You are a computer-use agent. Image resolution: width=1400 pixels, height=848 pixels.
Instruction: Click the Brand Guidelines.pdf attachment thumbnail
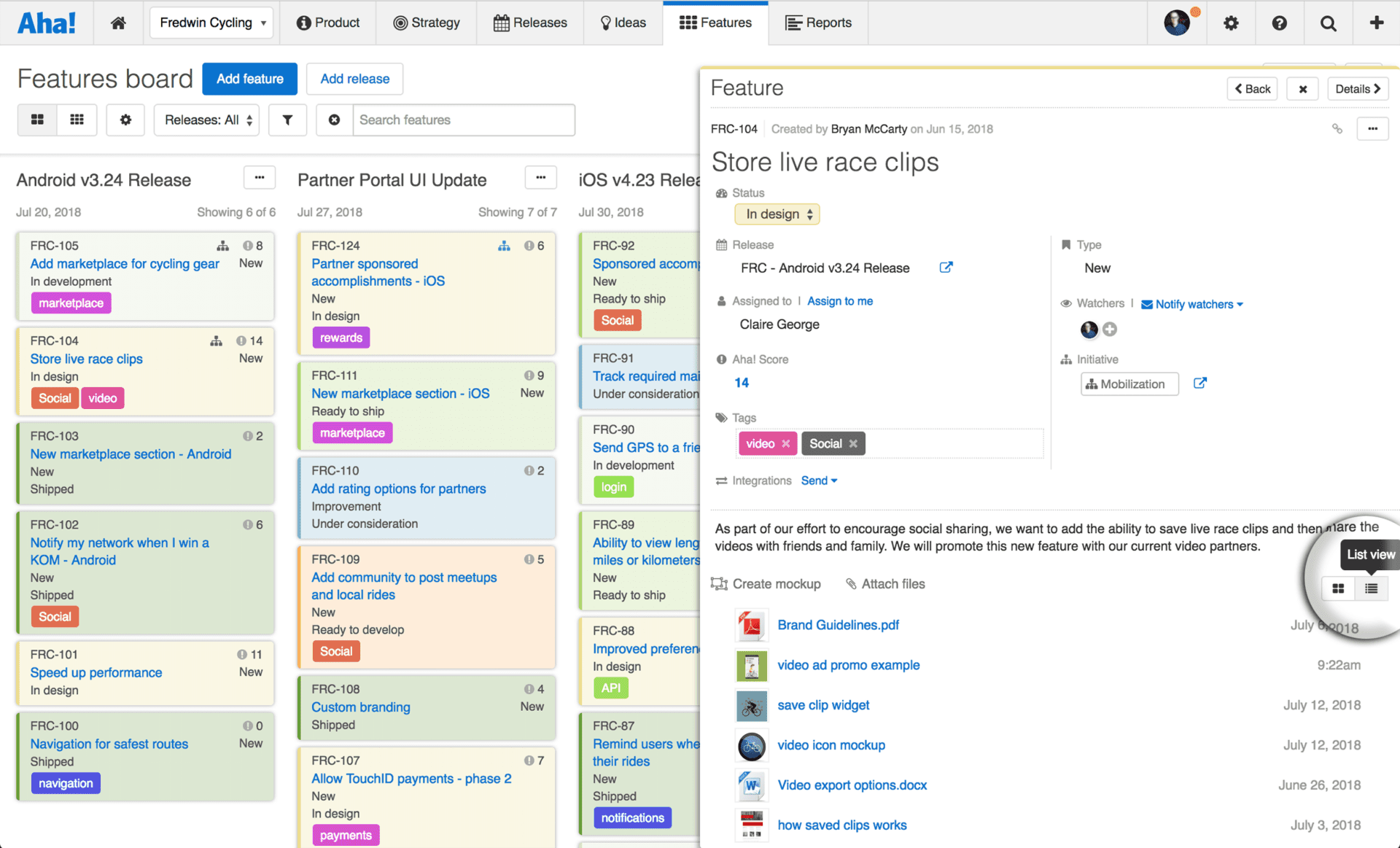click(750, 624)
